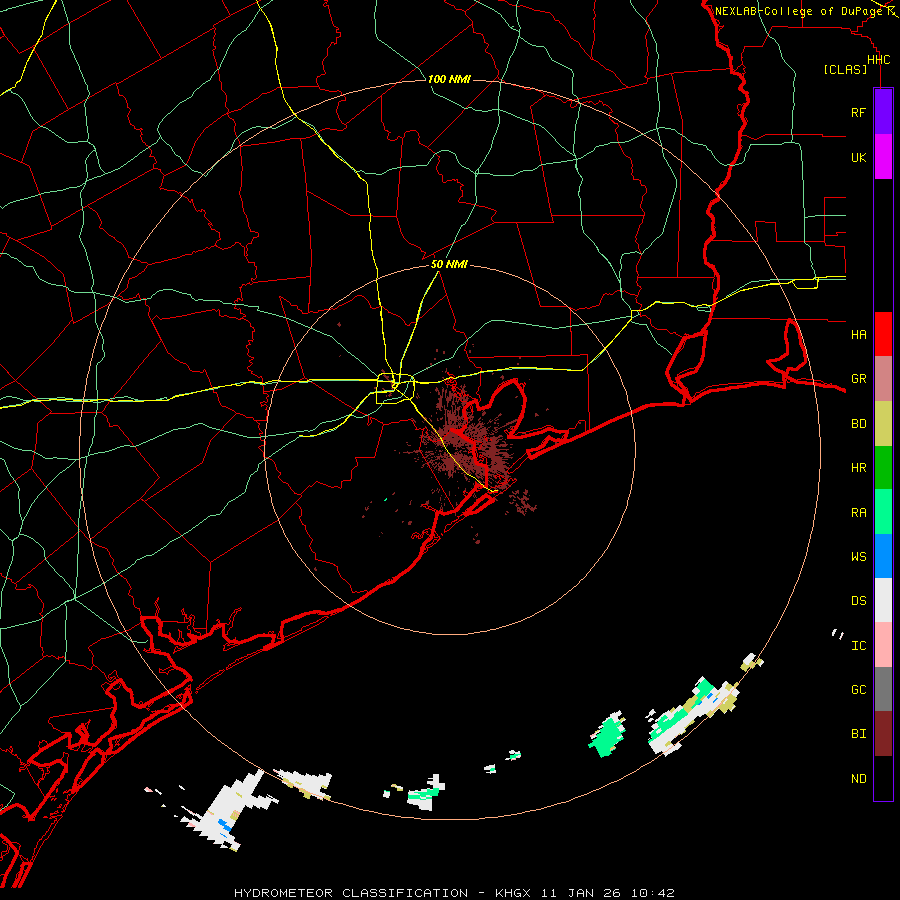Viewport: 900px width, 900px height.
Task: Select the bright red HA legend swatch
Action: [883, 334]
